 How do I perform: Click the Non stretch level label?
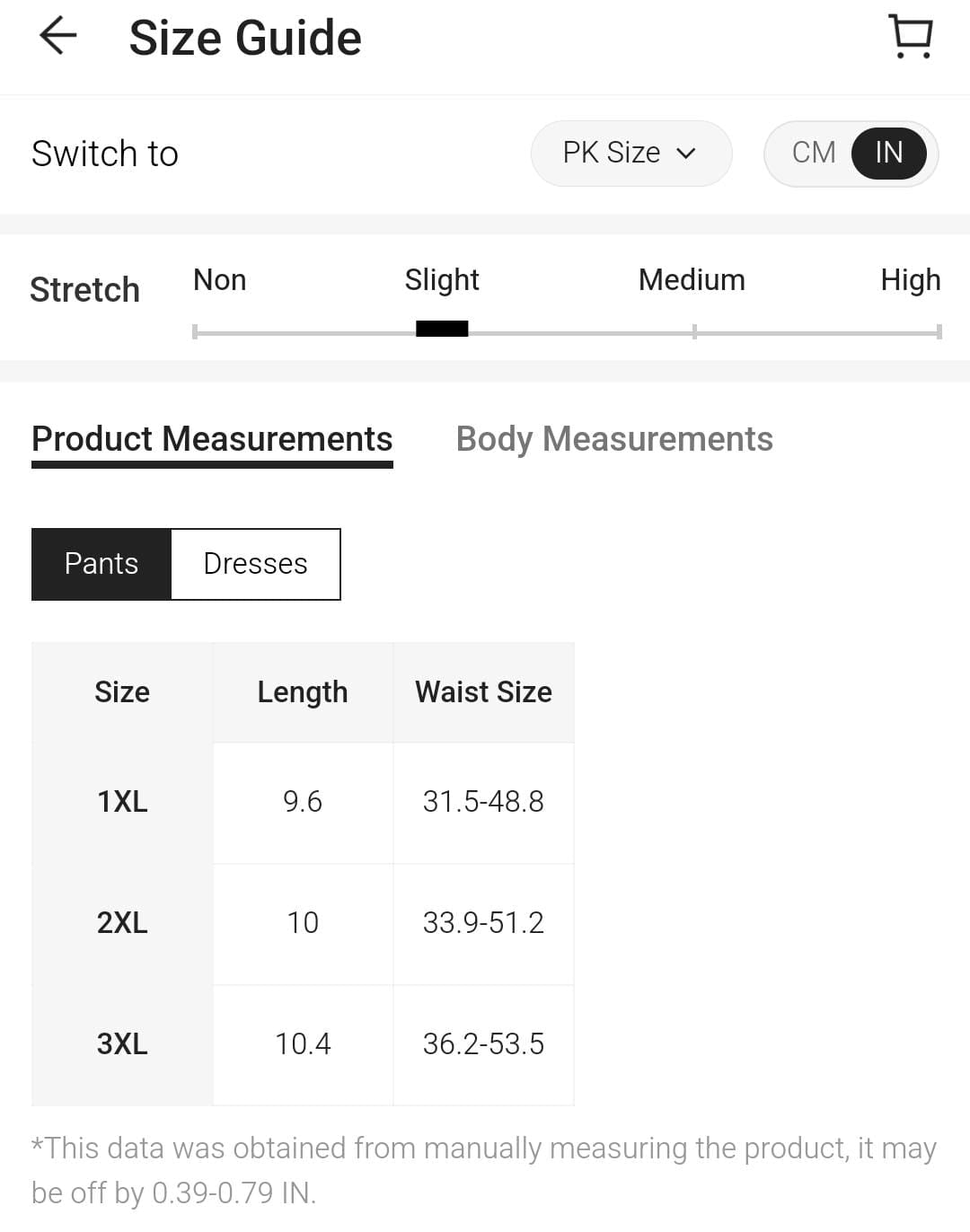coord(220,280)
